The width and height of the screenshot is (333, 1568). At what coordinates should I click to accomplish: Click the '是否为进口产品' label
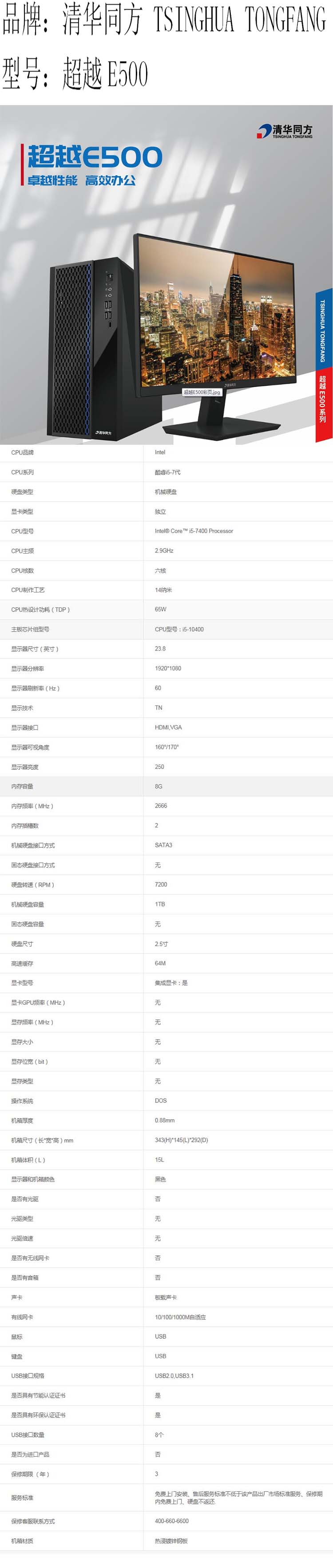point(31,1454)
